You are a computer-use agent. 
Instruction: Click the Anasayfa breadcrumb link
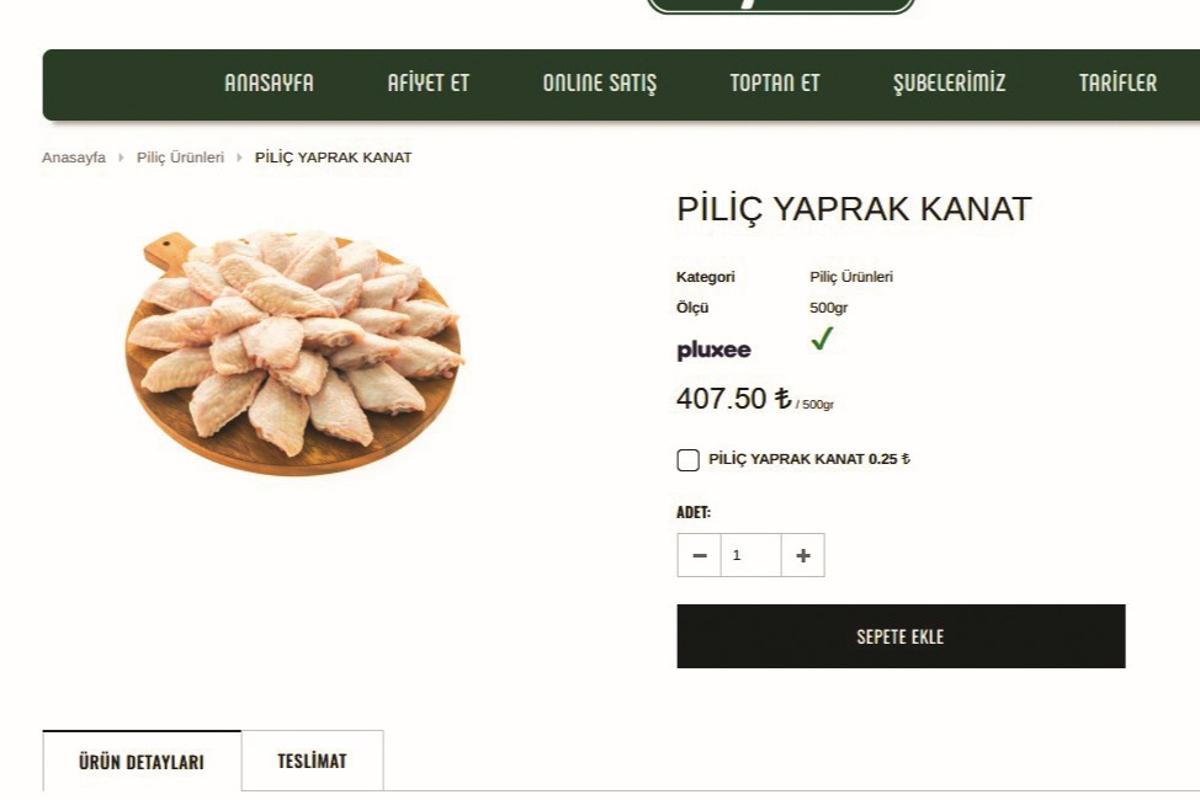coord(74,157)
